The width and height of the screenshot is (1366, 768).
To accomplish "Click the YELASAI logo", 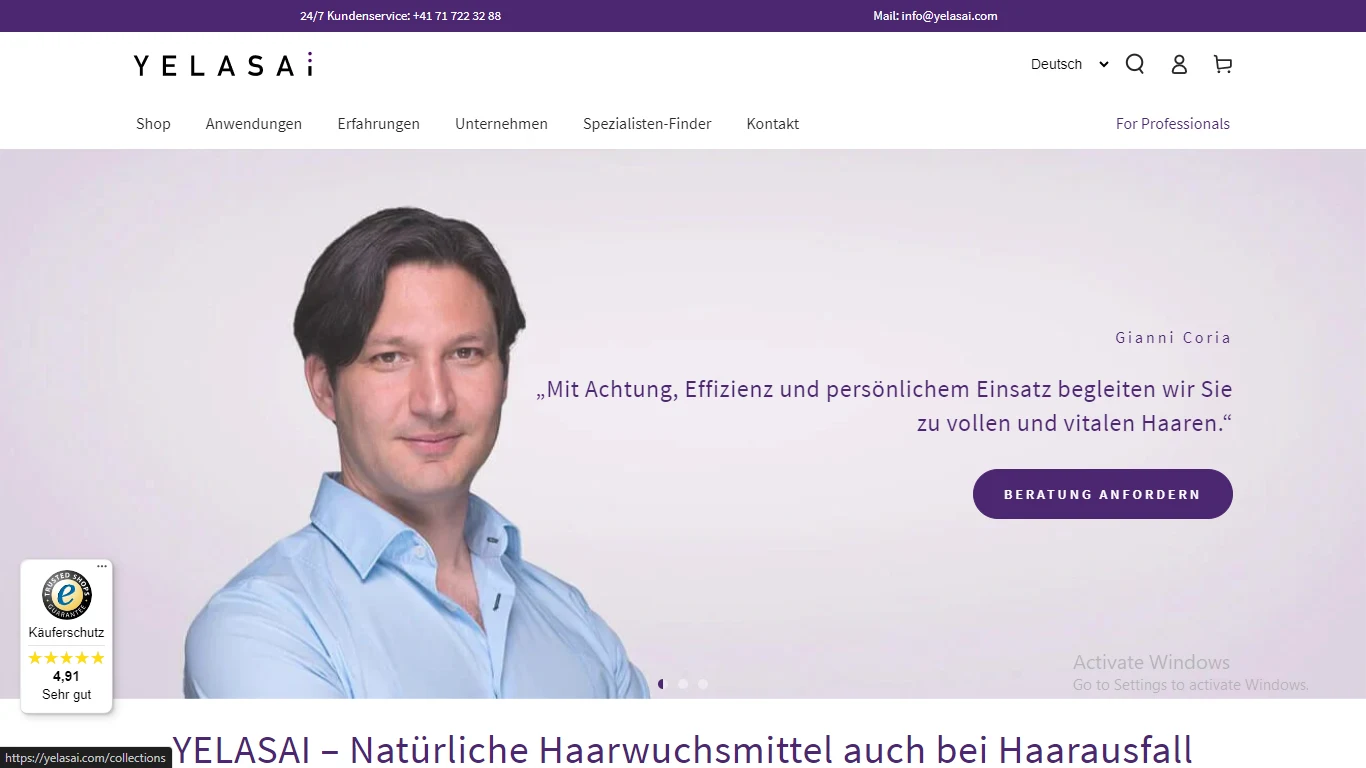I will pos(223,64).
